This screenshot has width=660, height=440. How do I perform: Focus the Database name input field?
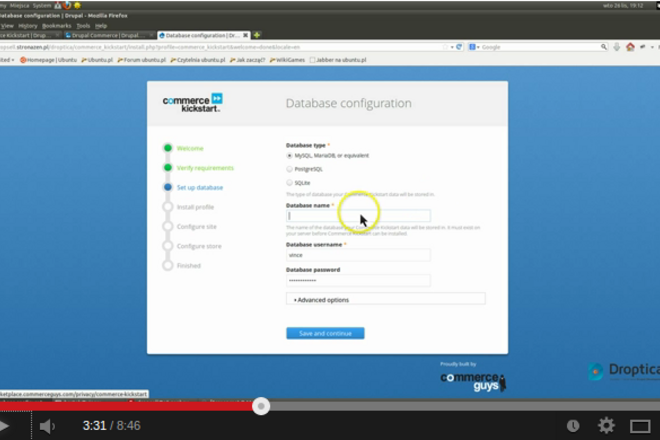[358, 216]
